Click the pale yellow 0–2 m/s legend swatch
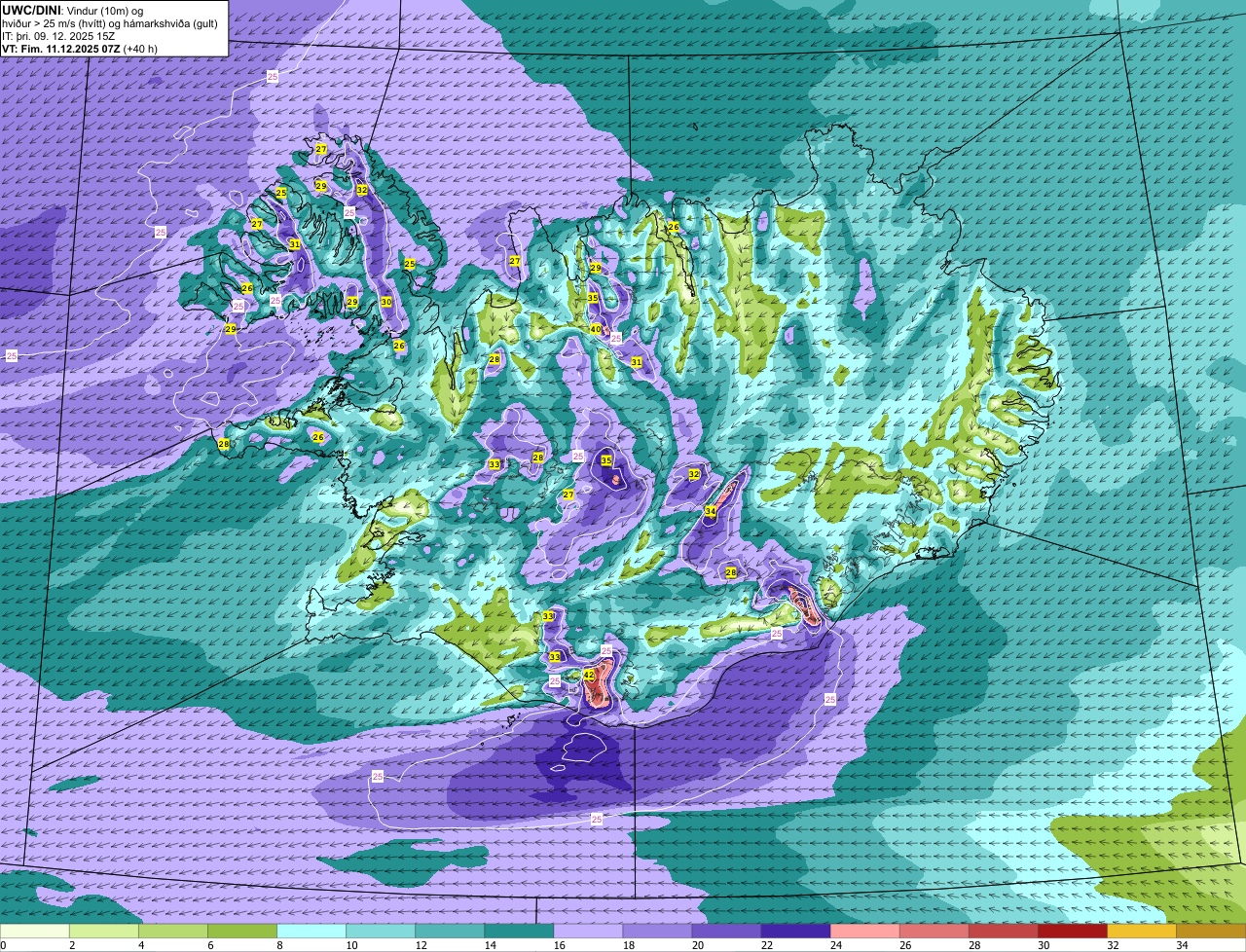 pyautogui.click(x=35, y=932)
